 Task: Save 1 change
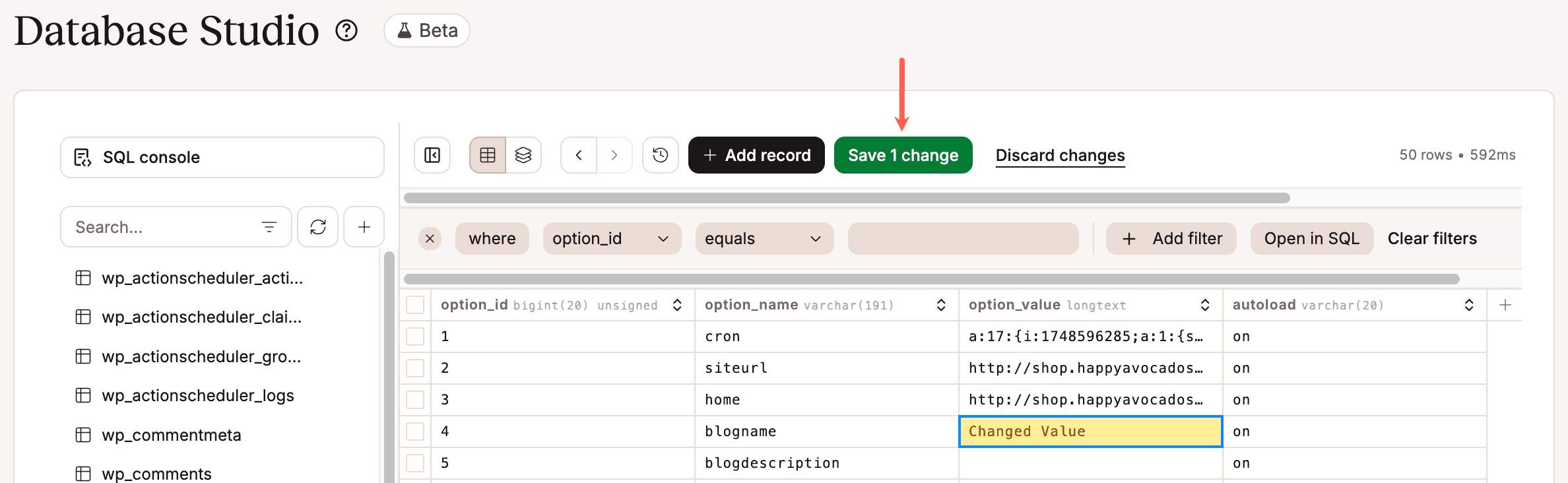(903, 155)
